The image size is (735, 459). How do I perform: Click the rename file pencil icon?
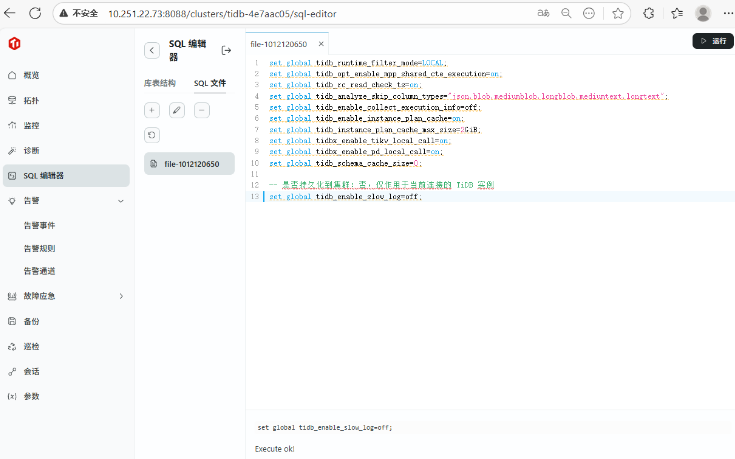[177, 110]
